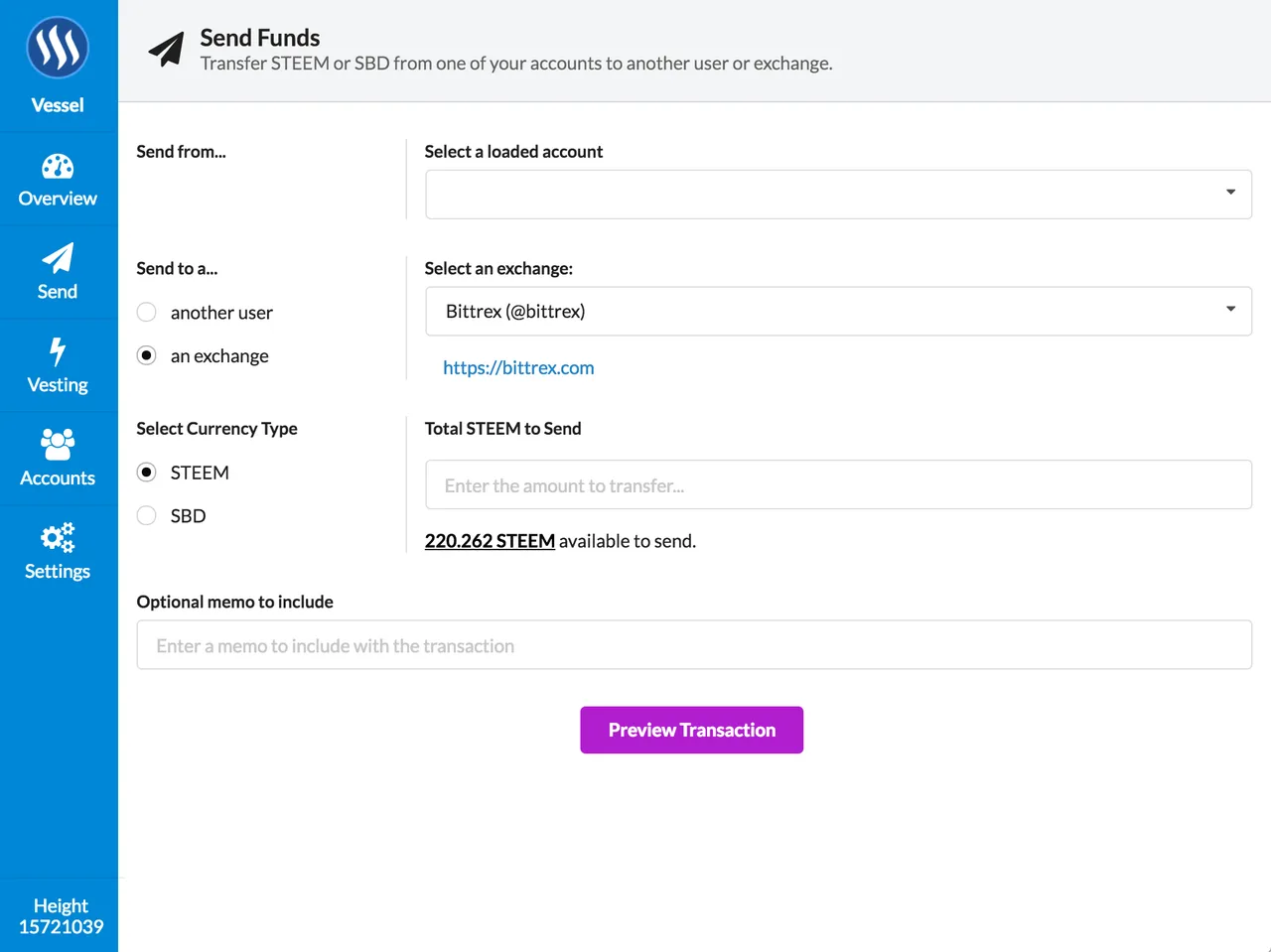Image resolution: width=1271 pixels, height=952 pixels.
Task: Select the 'another user' radio option
Action: tap(147, 313)
